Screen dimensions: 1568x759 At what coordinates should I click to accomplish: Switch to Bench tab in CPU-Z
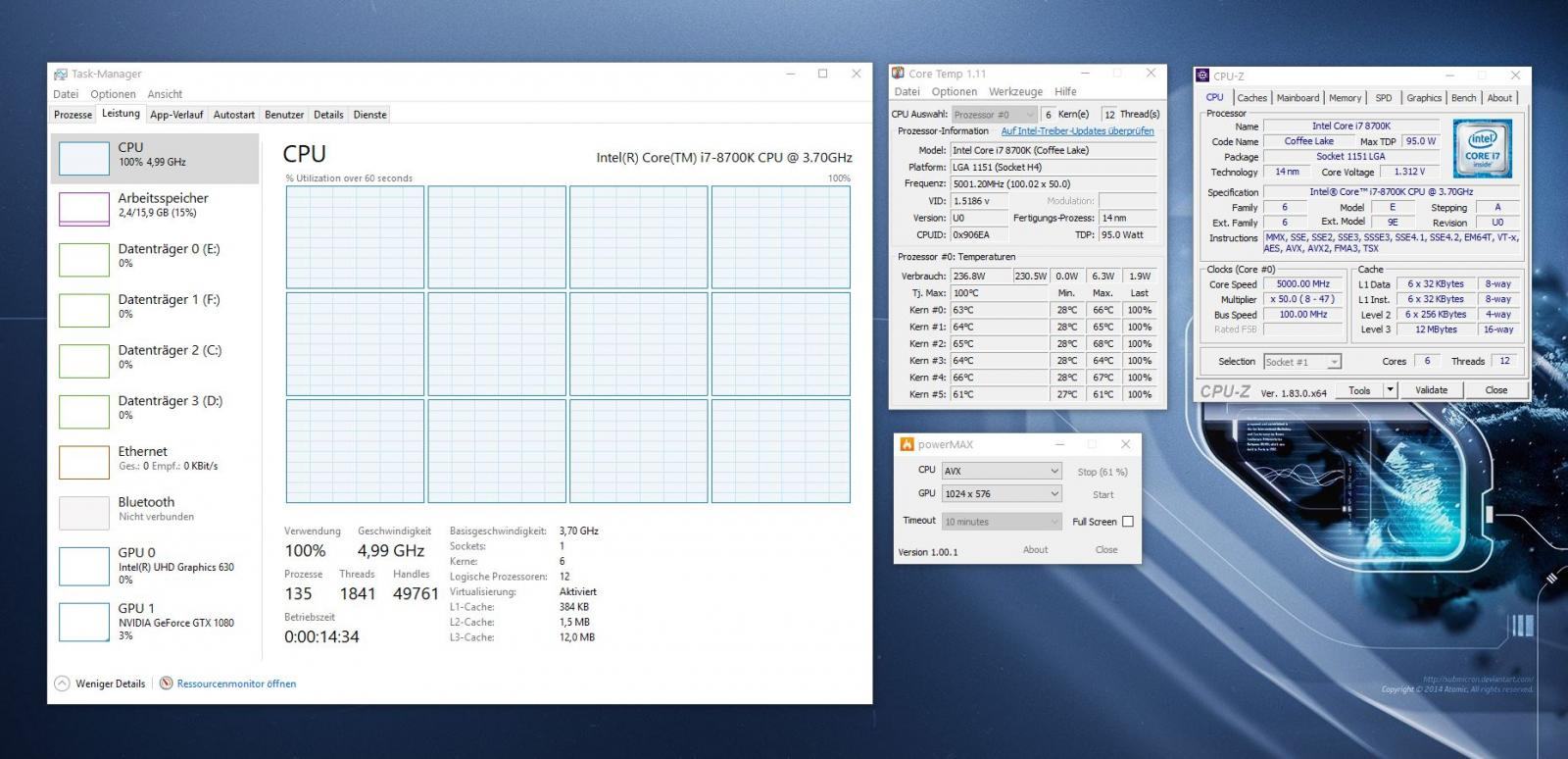click(1464, 98)
